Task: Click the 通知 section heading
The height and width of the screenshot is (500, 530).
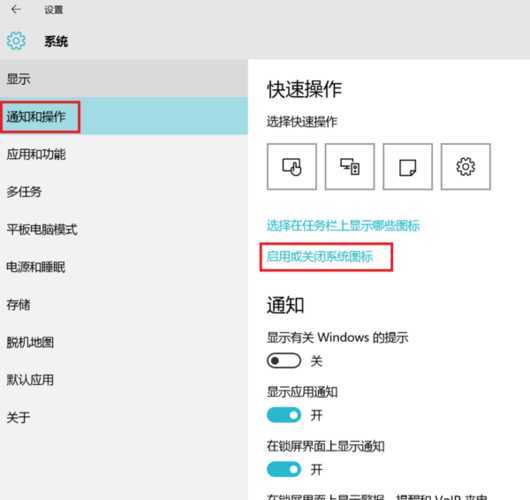Action: click(285, 305)
